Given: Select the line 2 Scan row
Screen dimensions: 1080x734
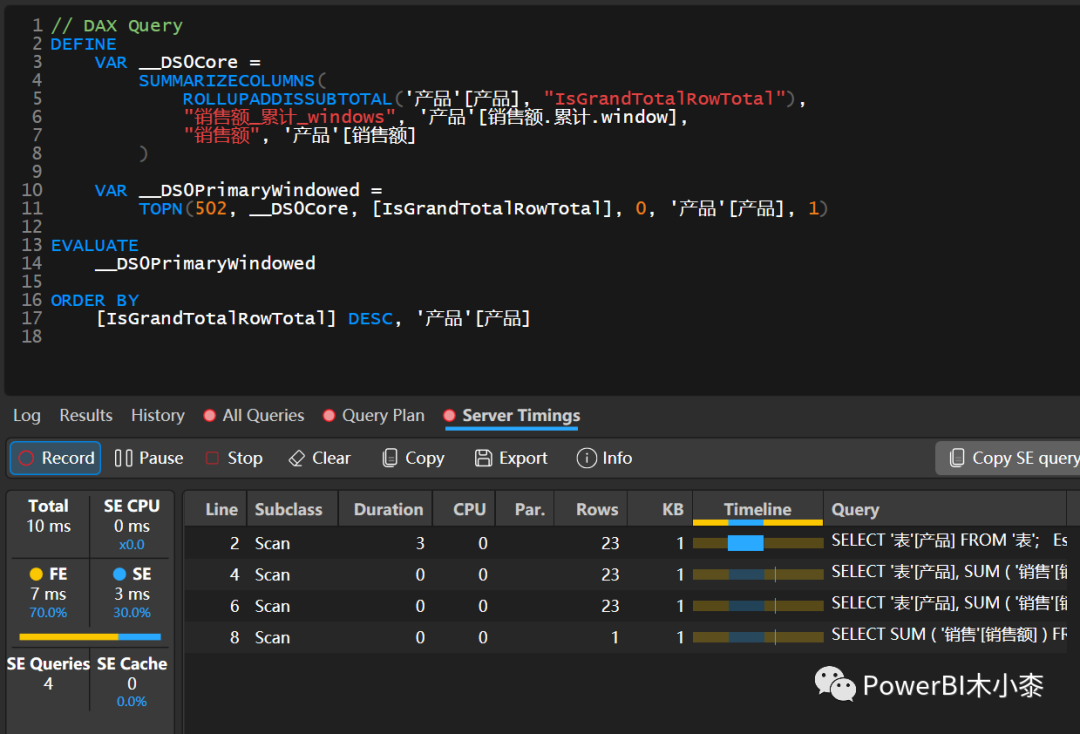Looking at the screenshot, I should pyautogui.click(x=625, y=543).
